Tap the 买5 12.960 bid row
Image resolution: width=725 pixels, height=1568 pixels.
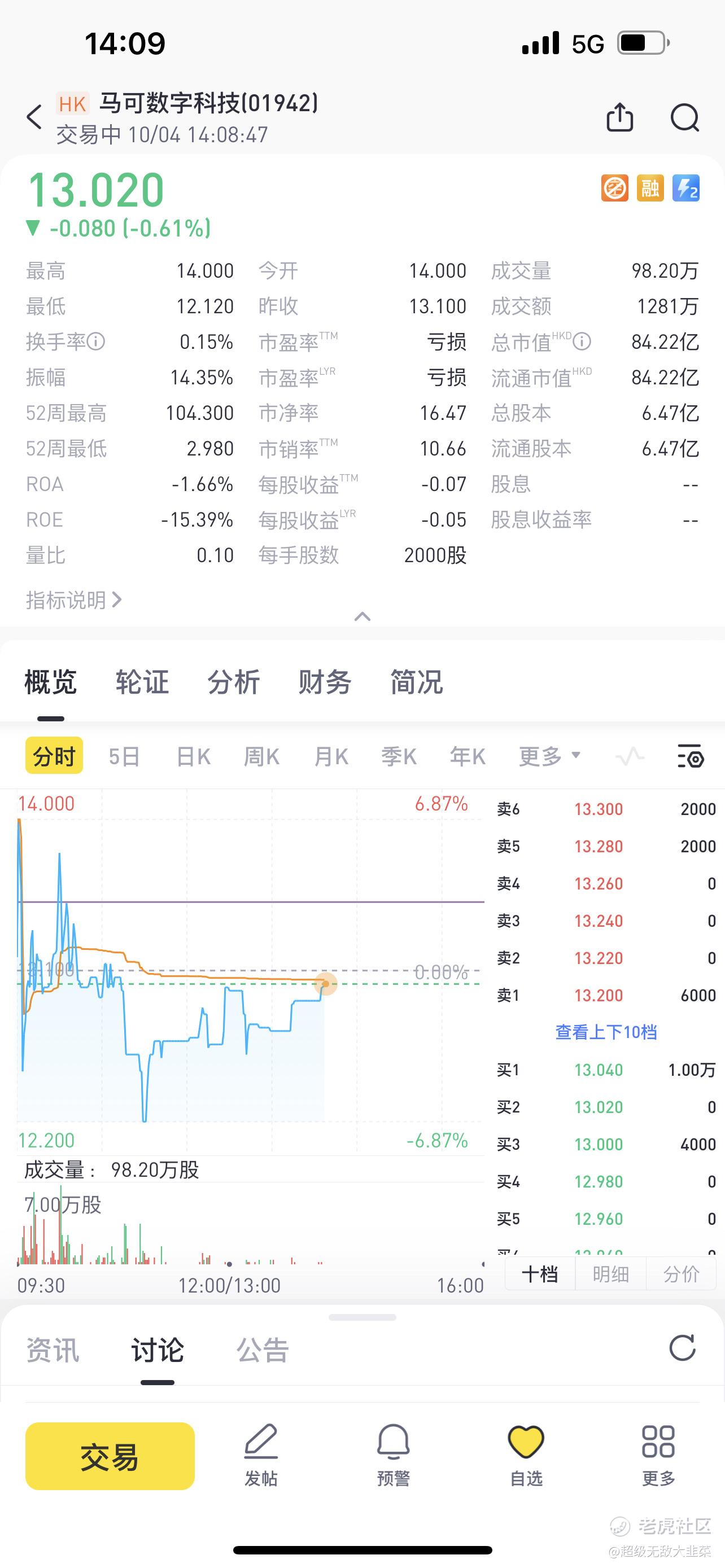coord(606,1219)
